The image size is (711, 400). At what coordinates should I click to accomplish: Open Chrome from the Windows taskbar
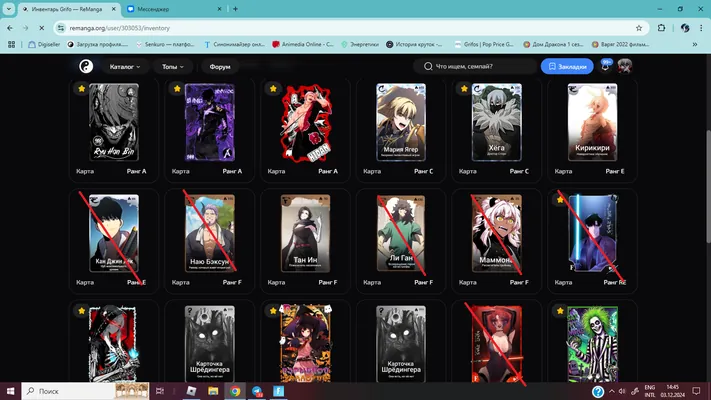click(235, 391)
